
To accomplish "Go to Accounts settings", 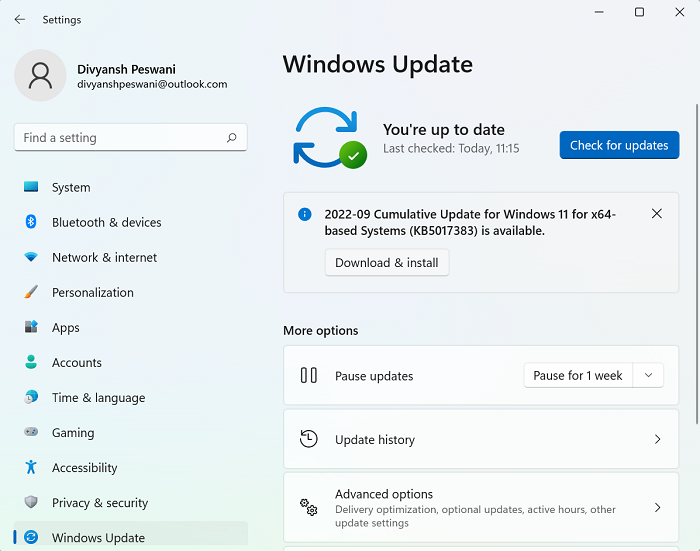I will [x=77, y=363].
